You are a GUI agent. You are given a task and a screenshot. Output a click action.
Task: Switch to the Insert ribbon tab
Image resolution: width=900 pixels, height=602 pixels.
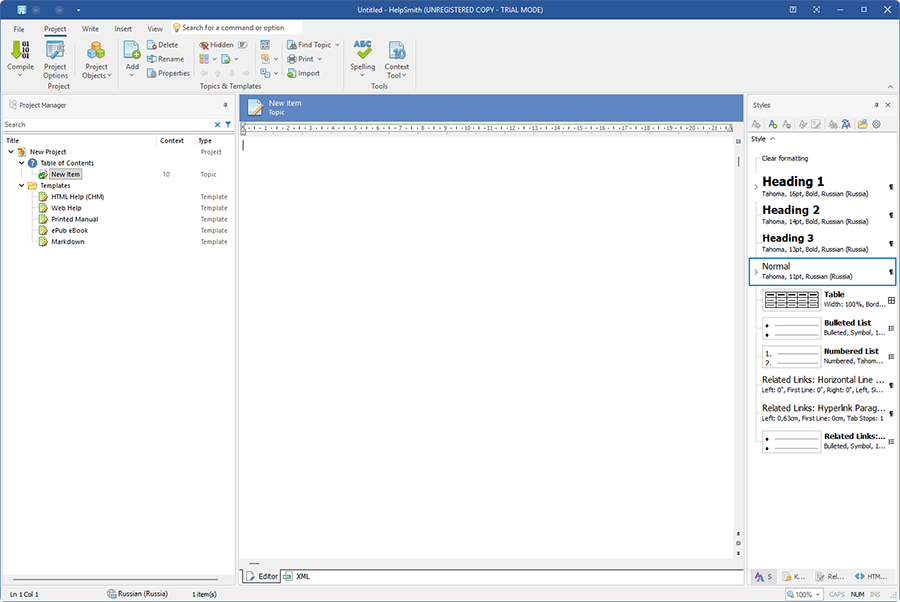coord(123,29)
